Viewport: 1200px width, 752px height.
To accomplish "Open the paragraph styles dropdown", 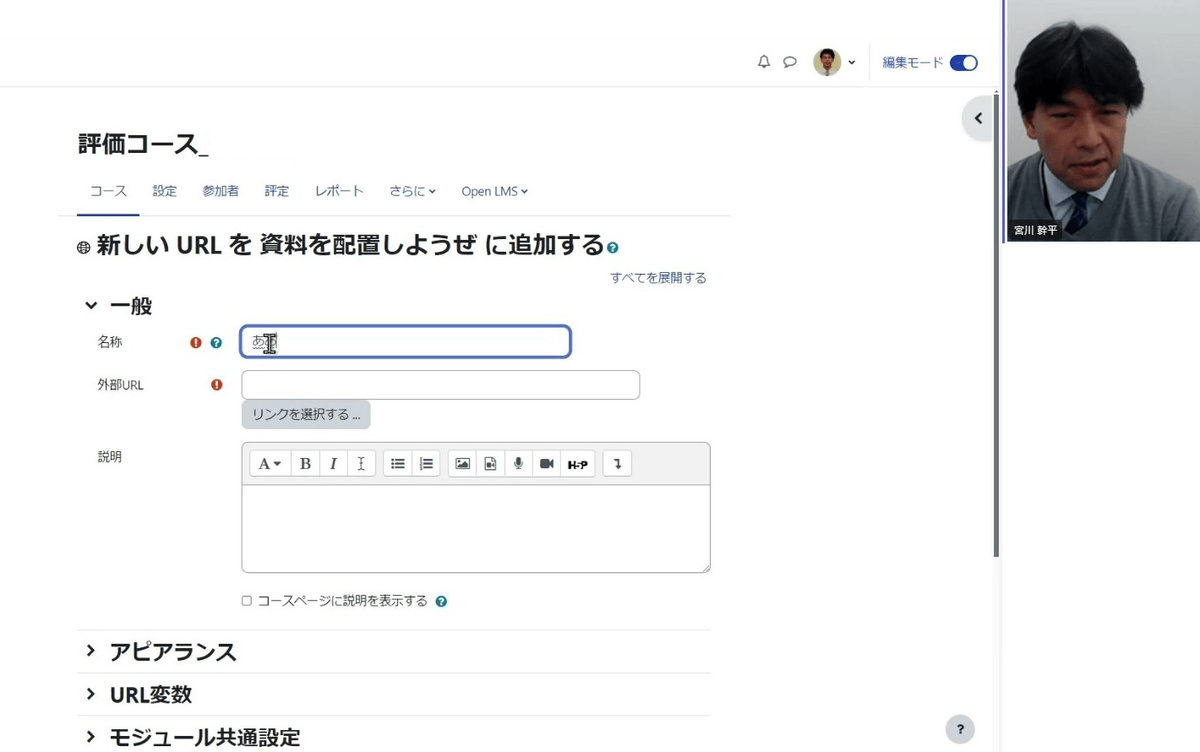I will click(x=270, y=464).
